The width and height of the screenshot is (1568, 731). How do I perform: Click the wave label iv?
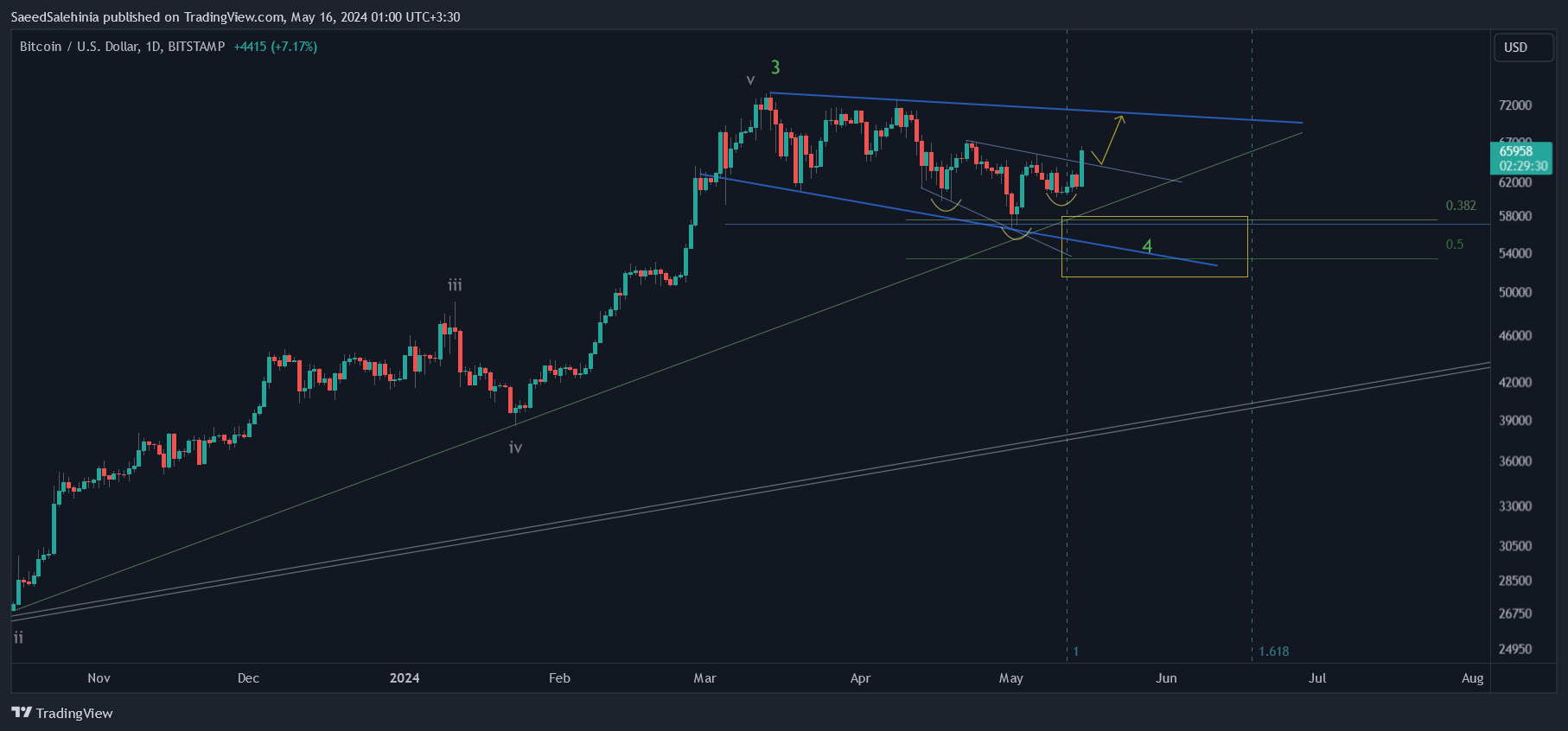coord(515,448)
